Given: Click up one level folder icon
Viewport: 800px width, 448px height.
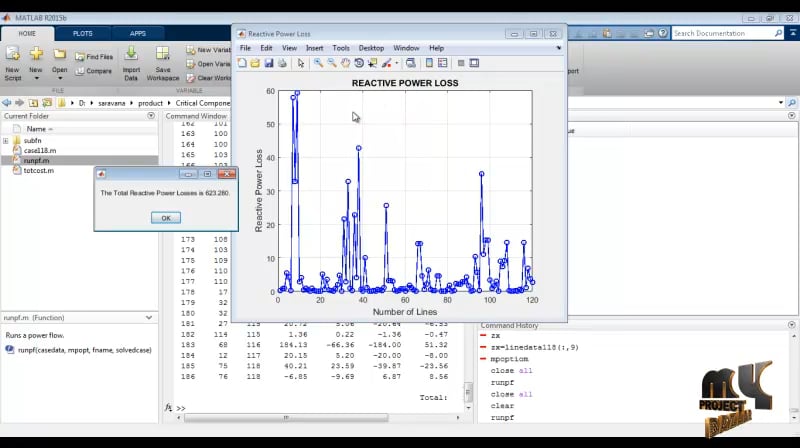Looking at the screenshot, I should tap(33, 103).
